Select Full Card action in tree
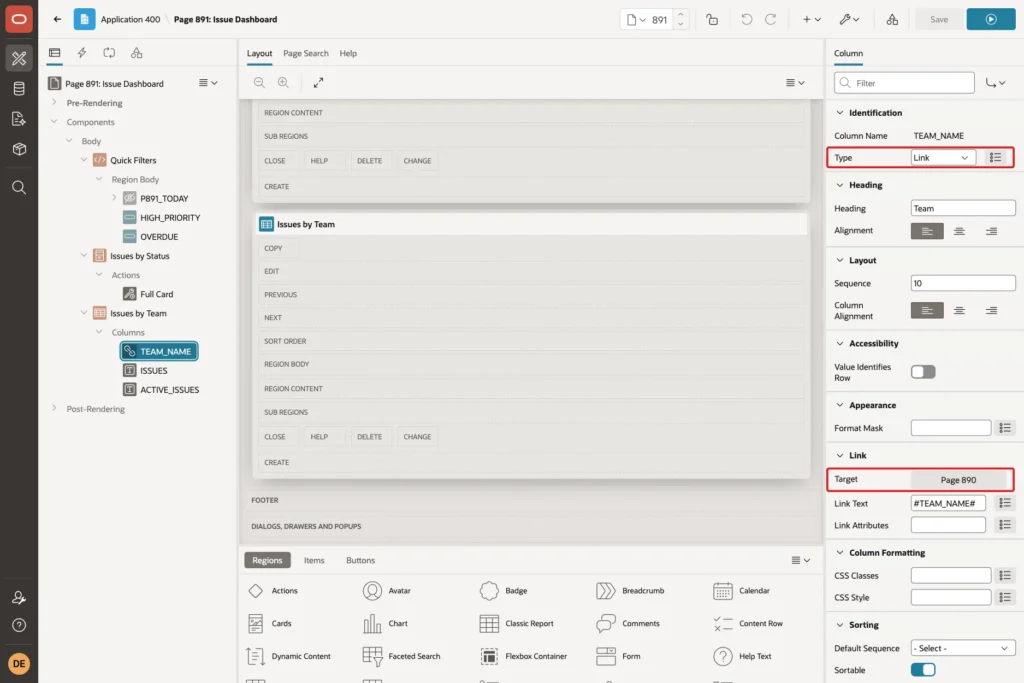 coord(149,294)
